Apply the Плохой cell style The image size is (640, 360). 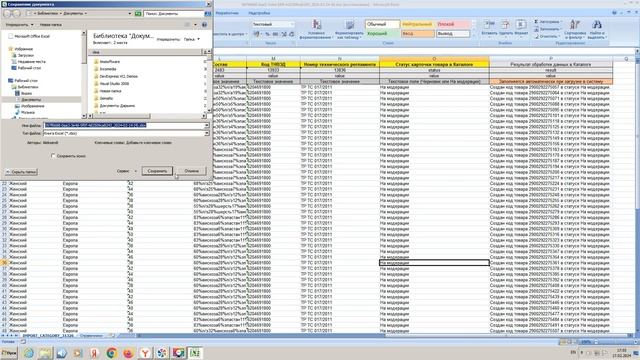pyautogui.click(x=453, y=24)
